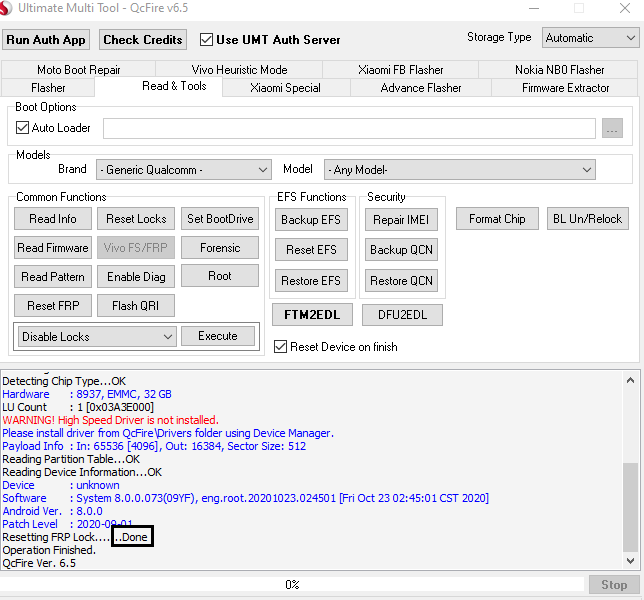Click the Format Chip button
The height and width of the screenshot is (600, 644).
point(497,219)
